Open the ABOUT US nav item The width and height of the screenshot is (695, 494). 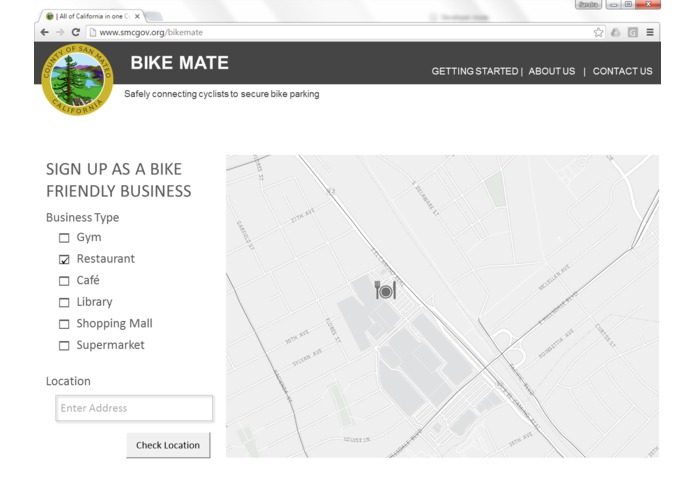[x=551, y=71]
